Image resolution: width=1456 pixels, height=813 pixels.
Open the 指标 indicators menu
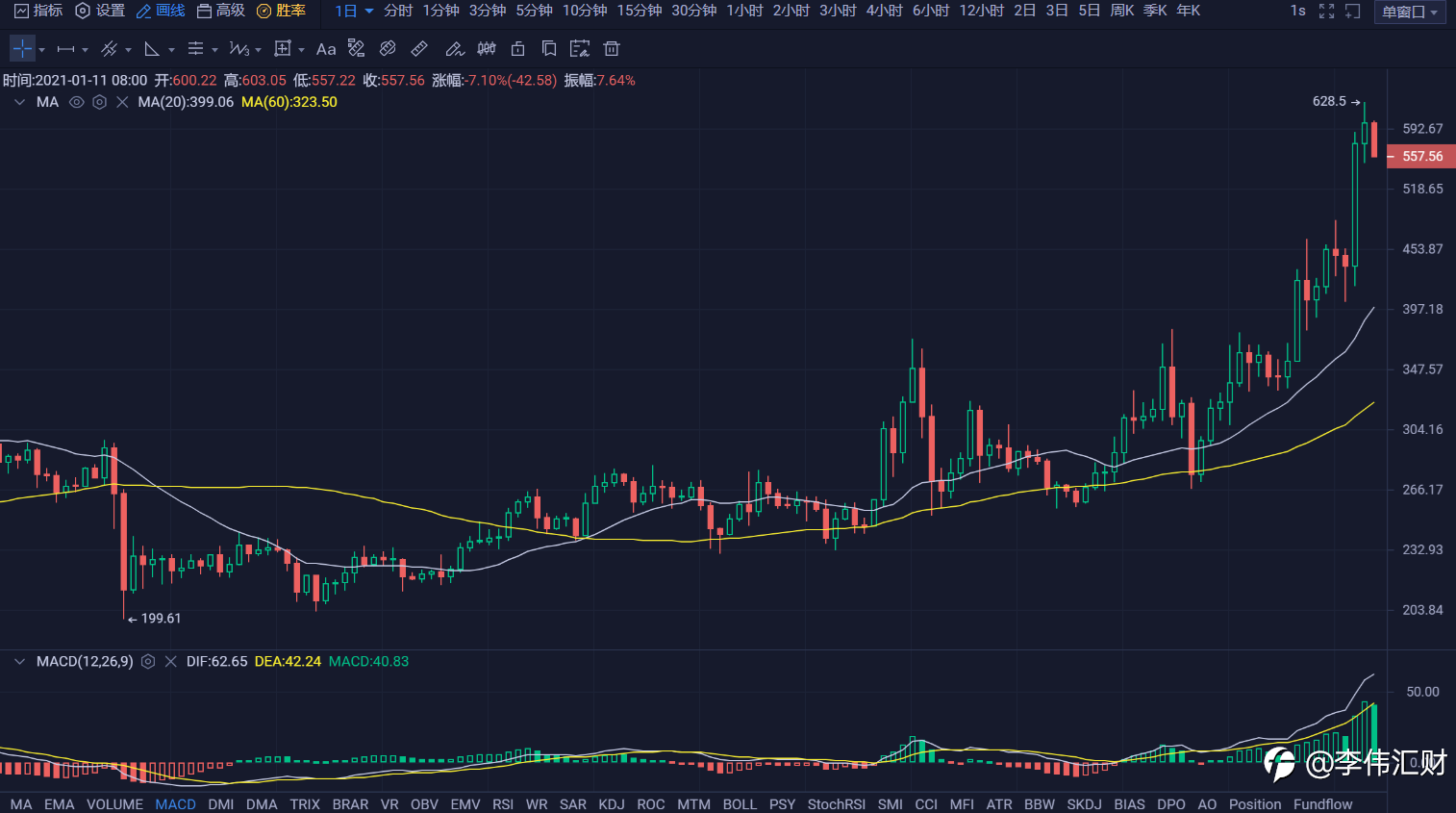tap(38, 11)
